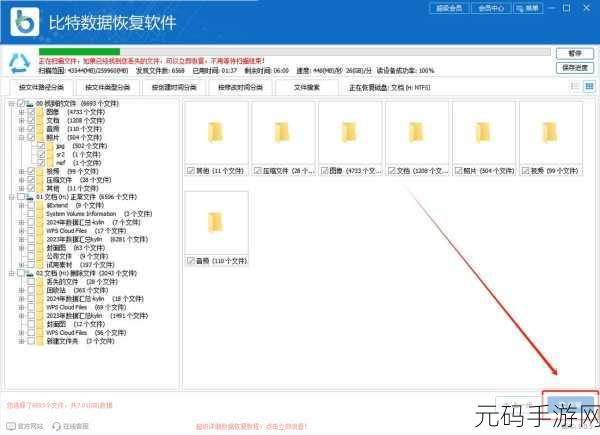Open the 按创建时间分类 tab
The height and width of the screenshot is (435, 600).
point(174,87)
